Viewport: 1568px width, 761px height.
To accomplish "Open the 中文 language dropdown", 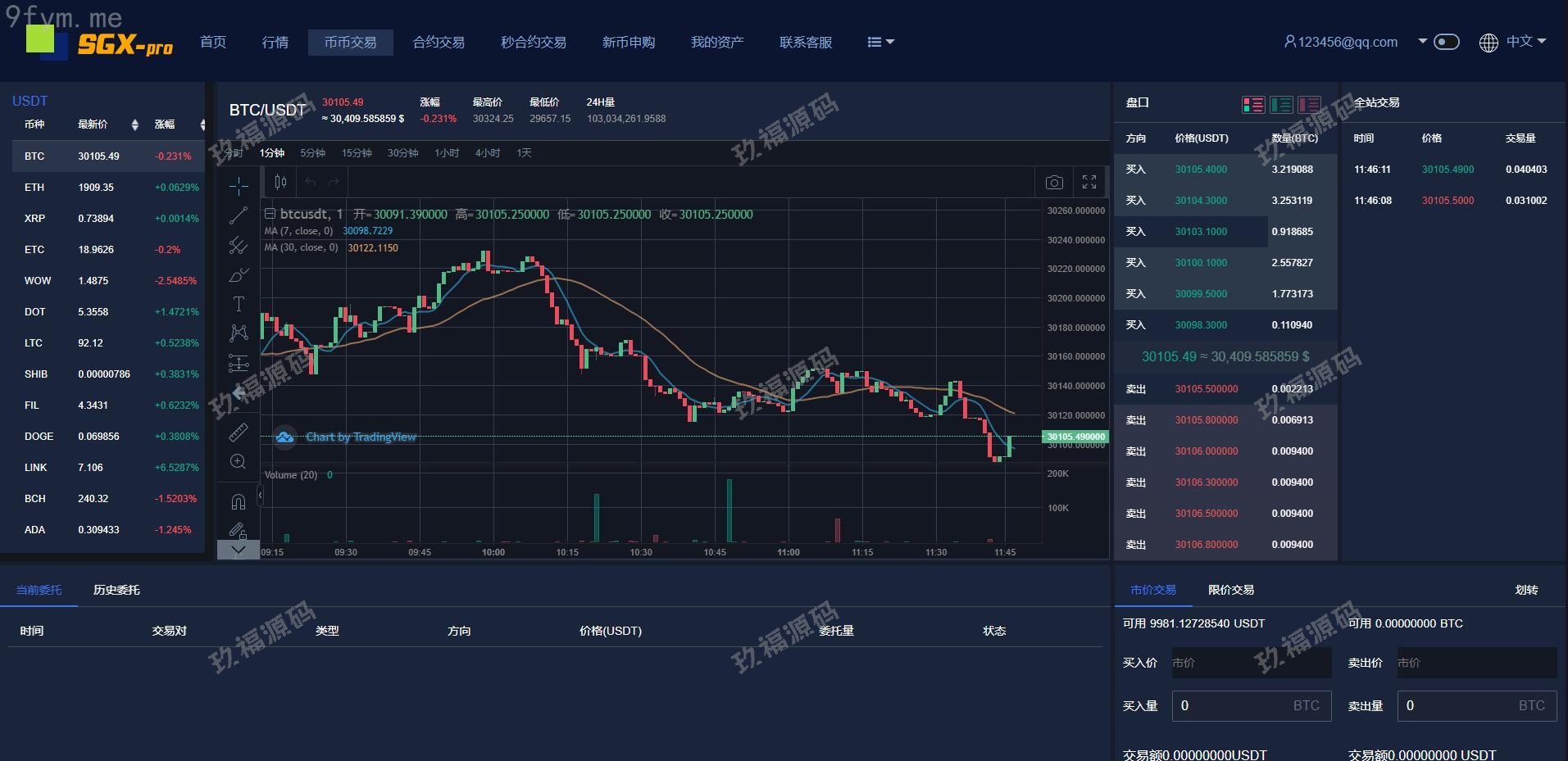I will pos(1513,42).
